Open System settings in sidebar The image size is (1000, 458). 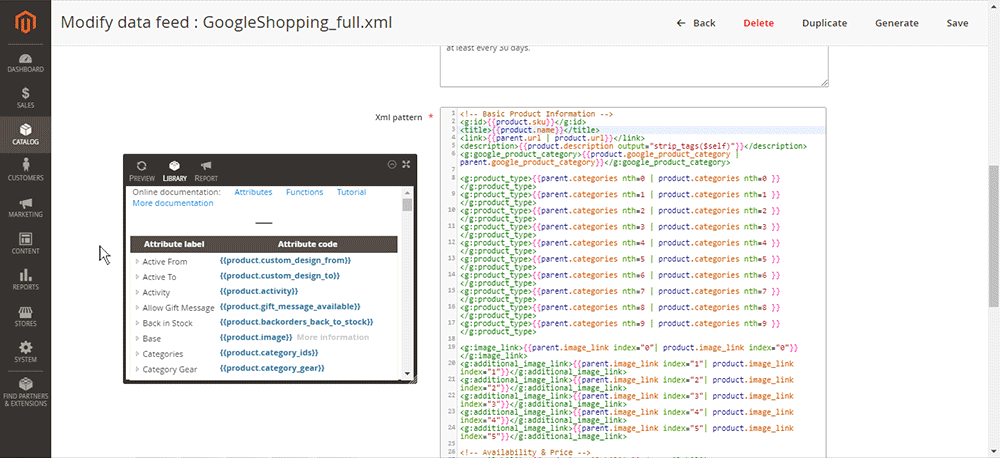click(x=25, y=353)
